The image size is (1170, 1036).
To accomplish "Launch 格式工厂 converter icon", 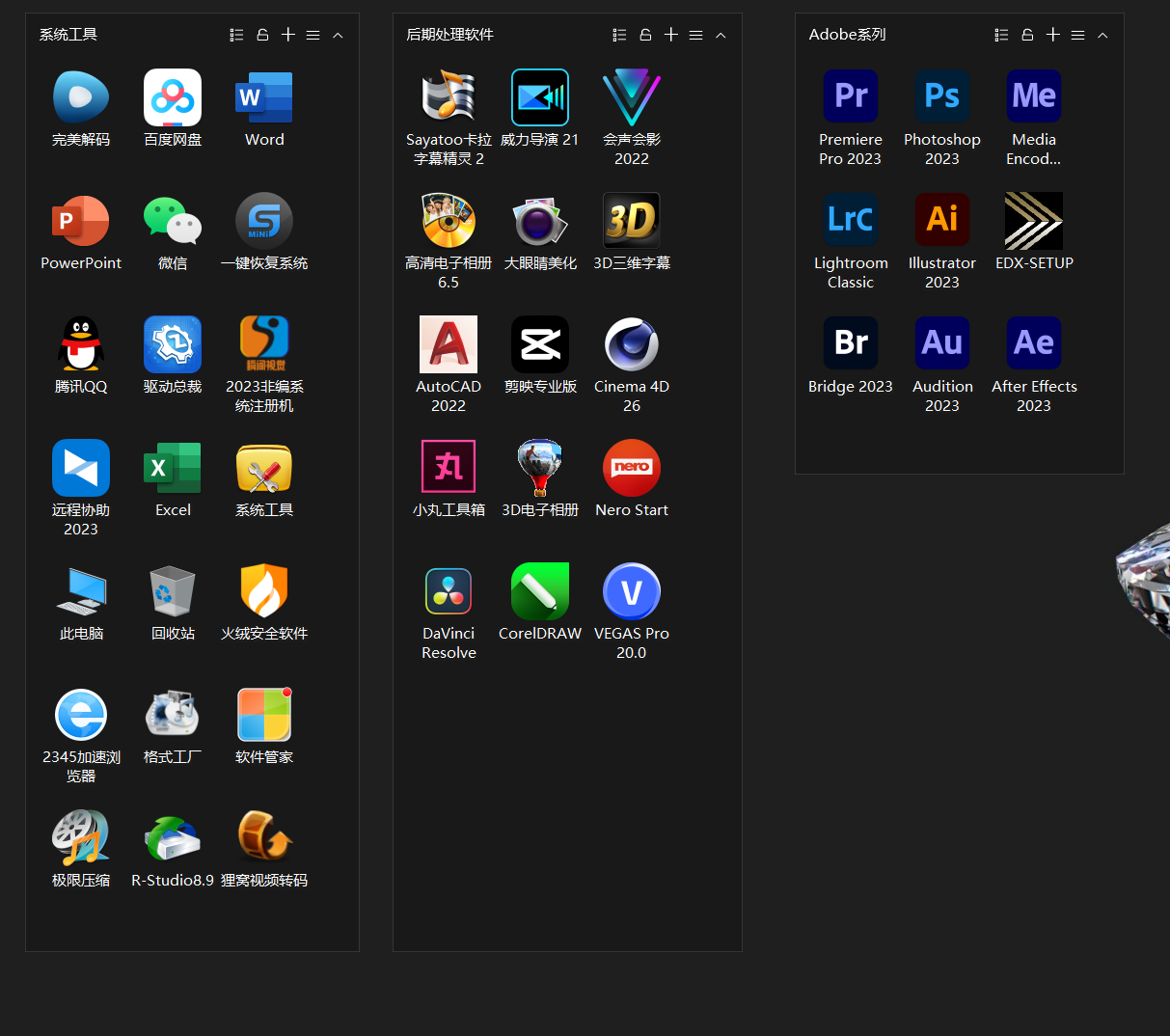I will (x=173, y=715).
